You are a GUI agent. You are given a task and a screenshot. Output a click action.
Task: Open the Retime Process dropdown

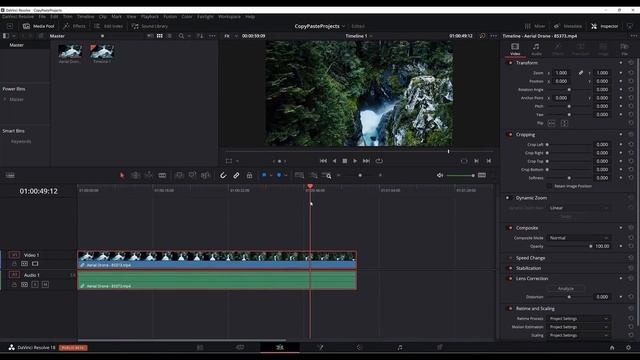[579, 318]
